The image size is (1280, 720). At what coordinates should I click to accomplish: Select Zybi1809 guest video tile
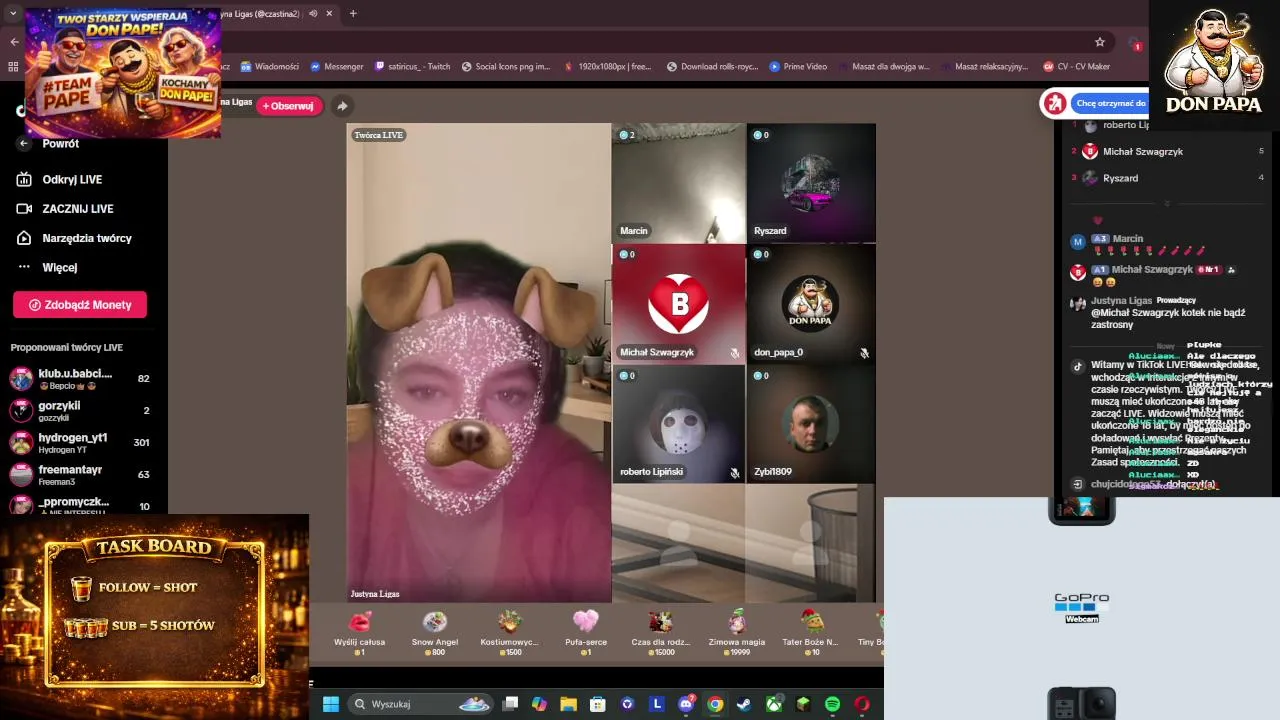coord(811,424)
